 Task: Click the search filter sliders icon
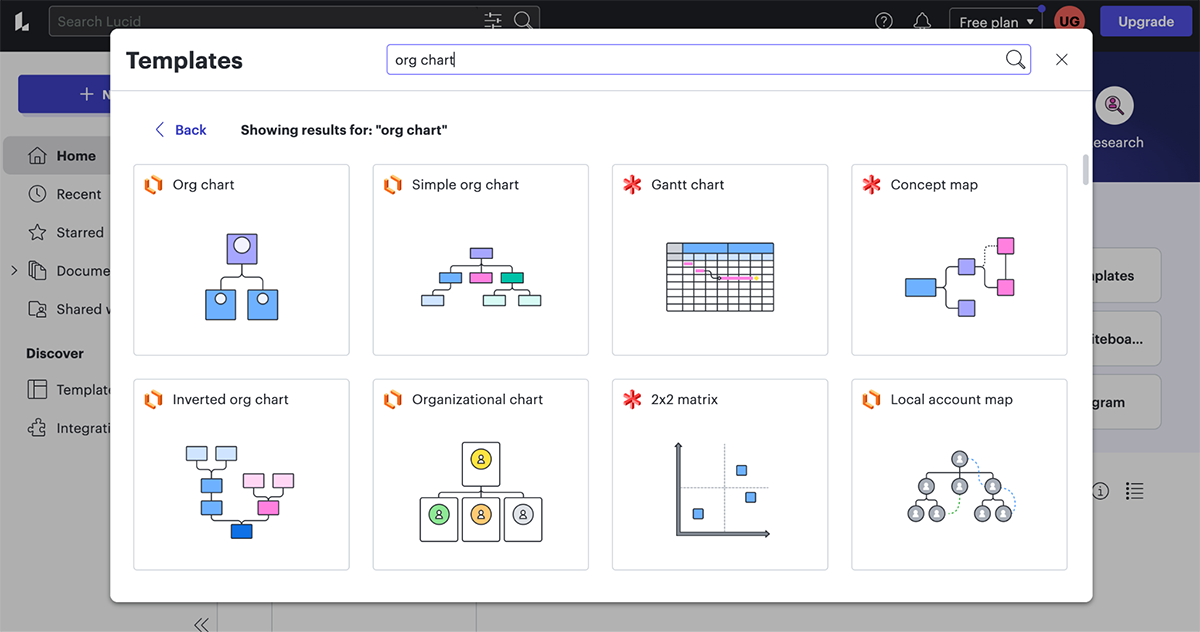[x=493, y=21]
